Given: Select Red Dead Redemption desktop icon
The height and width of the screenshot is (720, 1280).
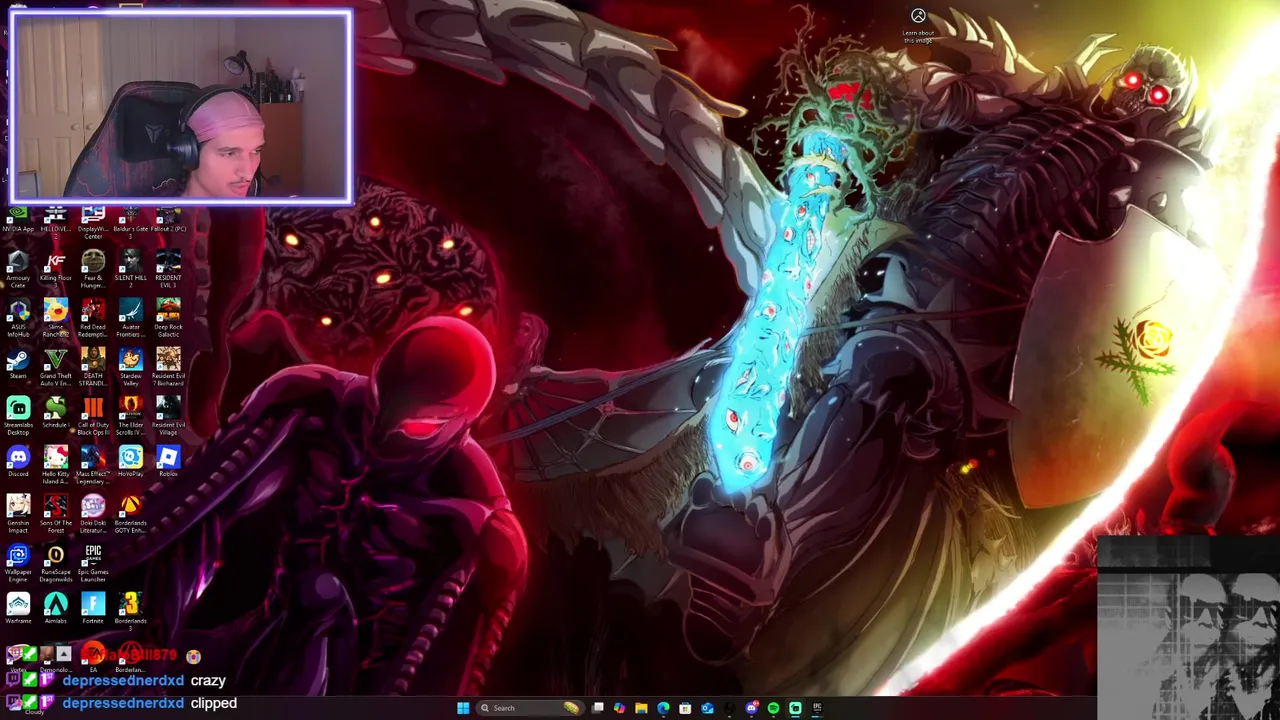Looking at the screenshot, I should click(x=93, y=317).
